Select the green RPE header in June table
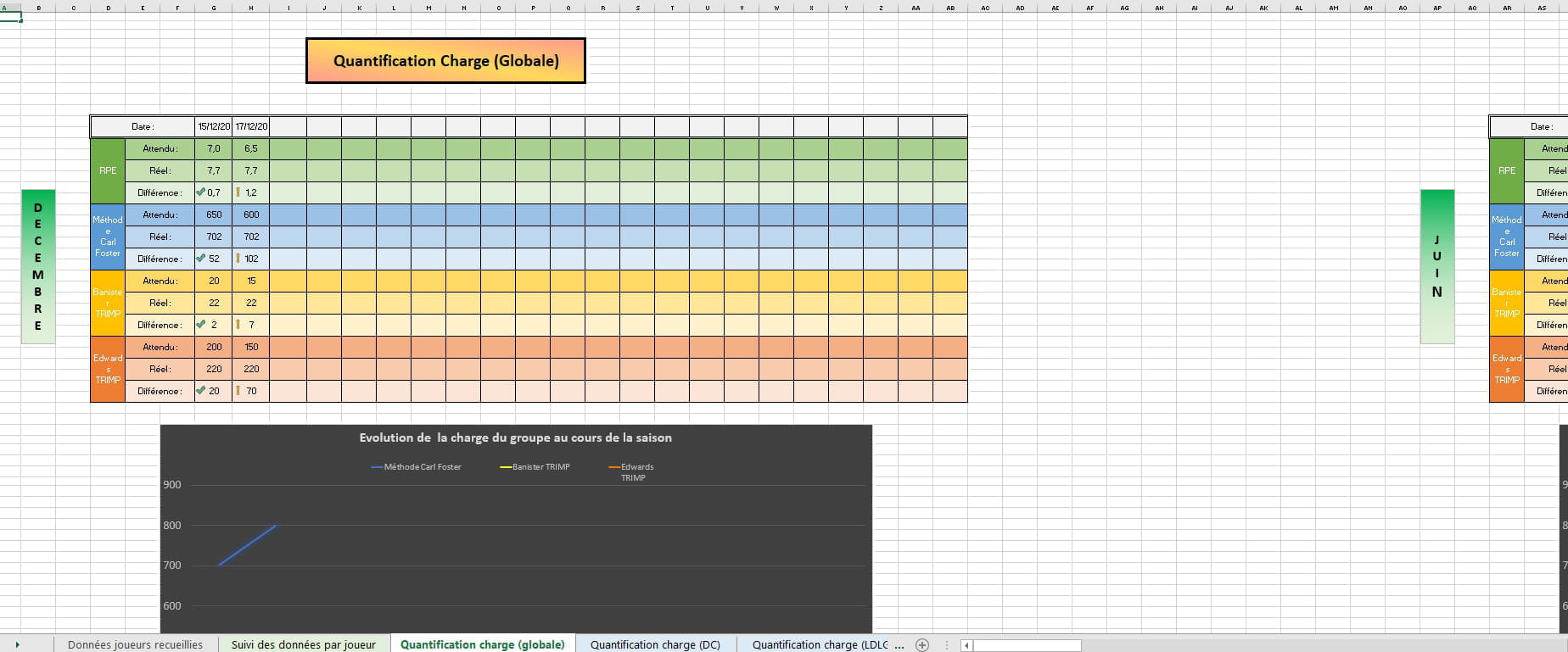 point(1507,170)
